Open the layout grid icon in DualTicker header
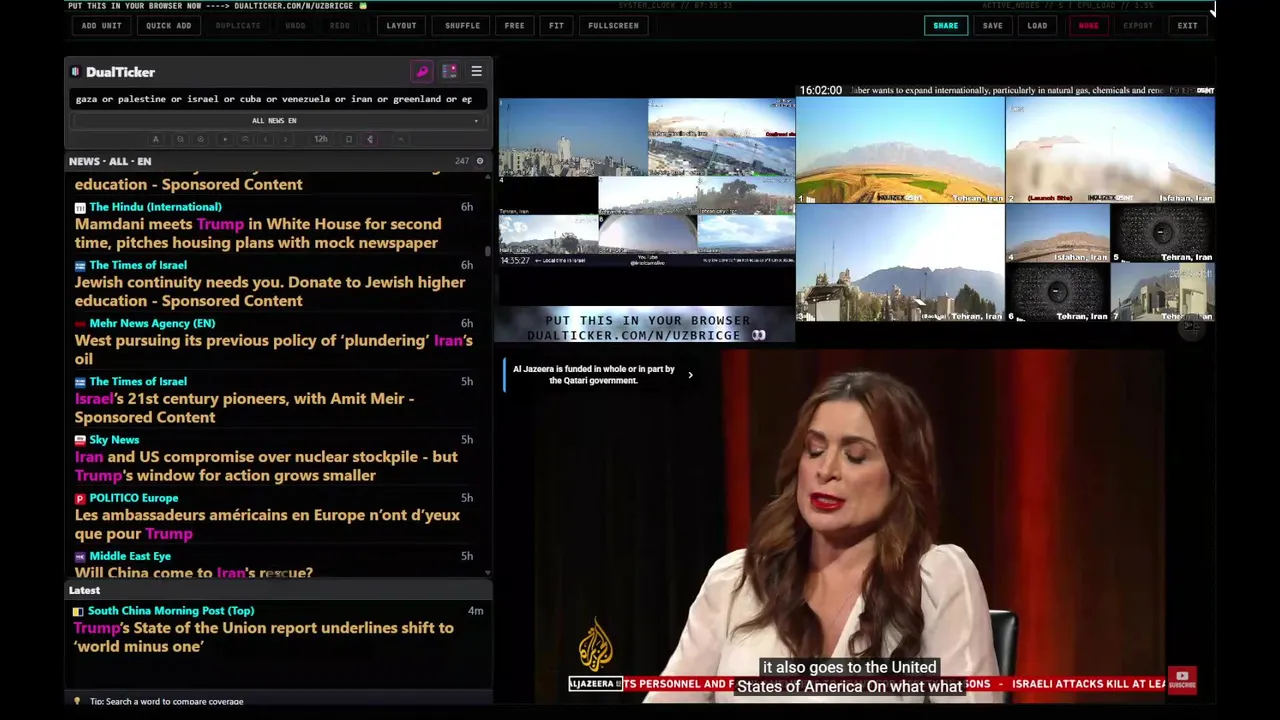The width and height of the screenshot is (1280, 720). coord(449,72)
